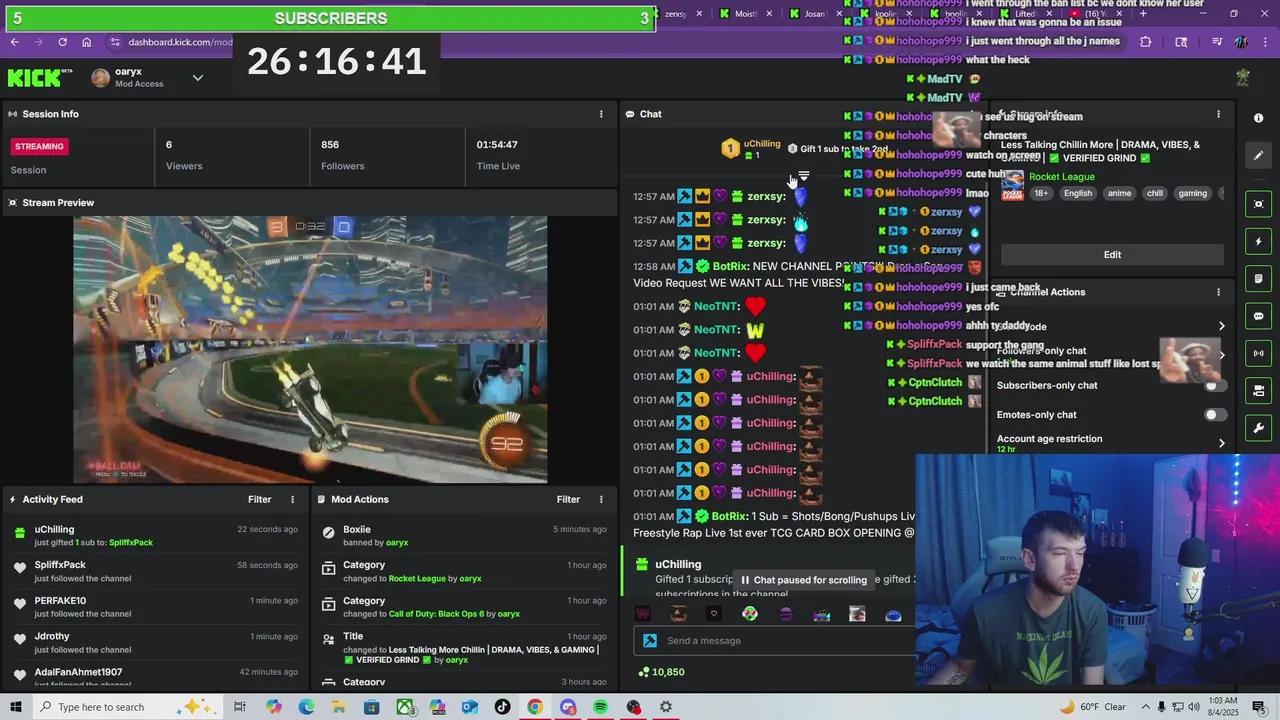The image size is (1280, 720).
Task: Click the 10,850 channel points counter
Action: (661, 672)
